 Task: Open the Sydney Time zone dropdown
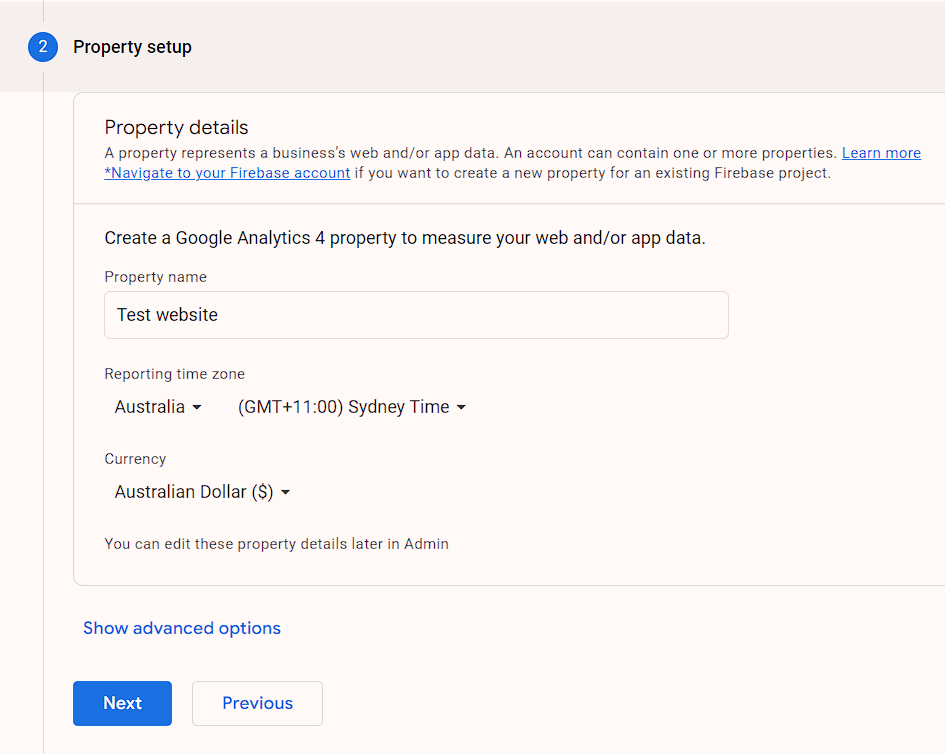(352, 407)
